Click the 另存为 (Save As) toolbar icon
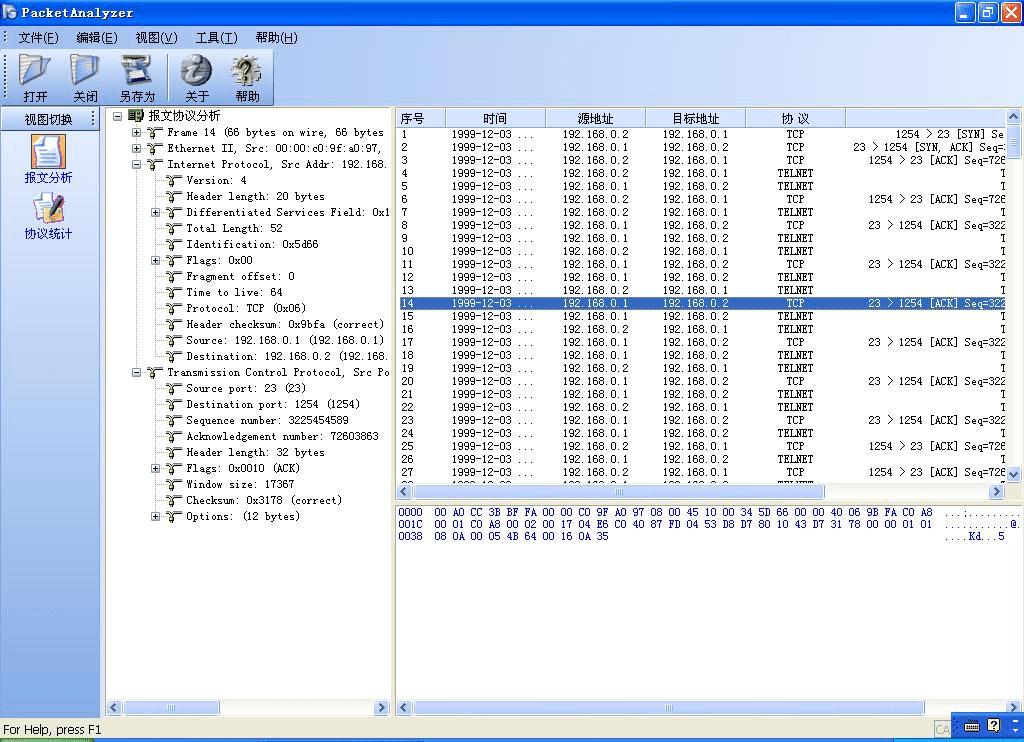1024x742 pixels. click(137, 77)
